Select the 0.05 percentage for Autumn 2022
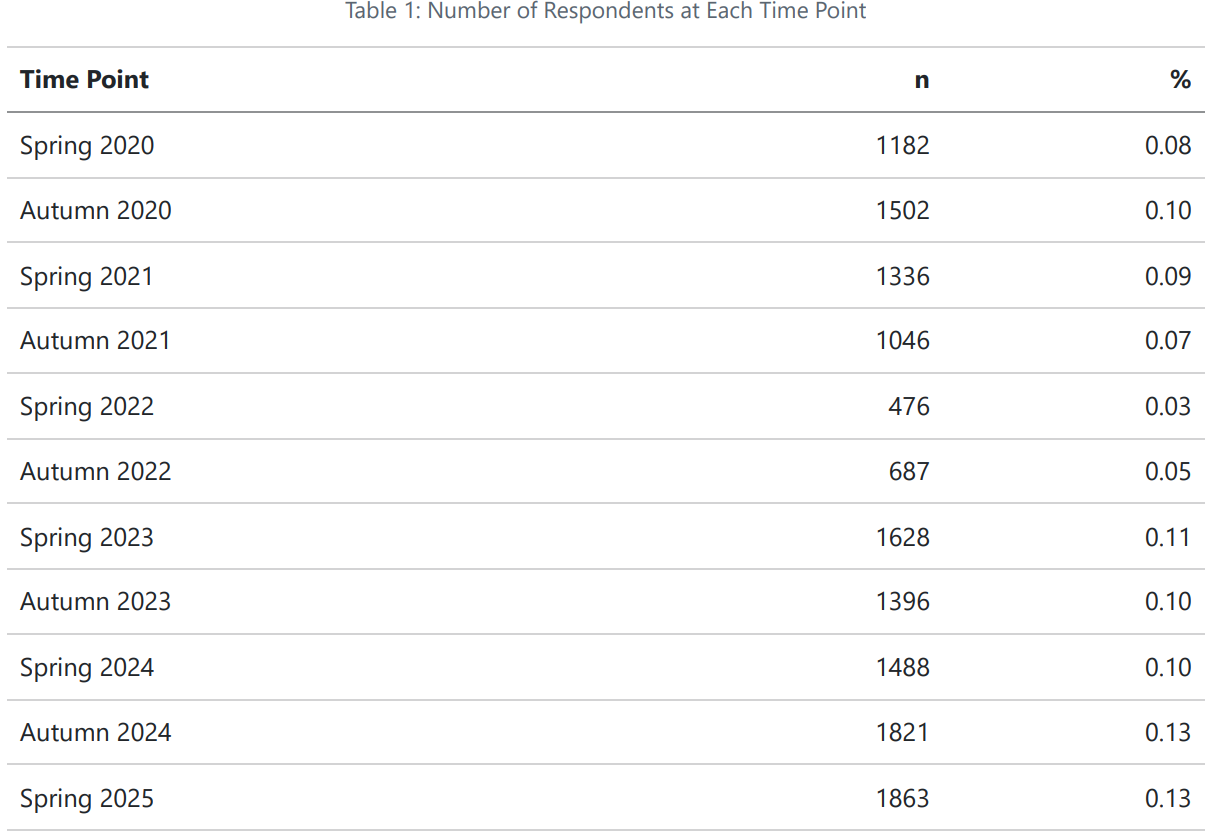Viewport: 1212px width, 835px height. [1167, 472]
